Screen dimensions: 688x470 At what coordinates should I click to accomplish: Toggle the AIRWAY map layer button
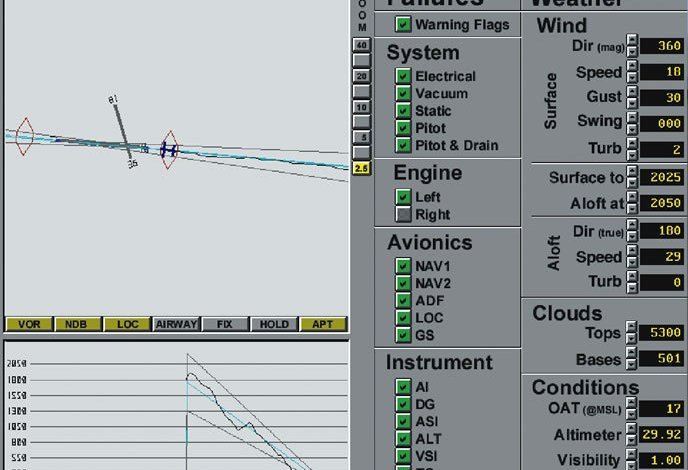176,324
